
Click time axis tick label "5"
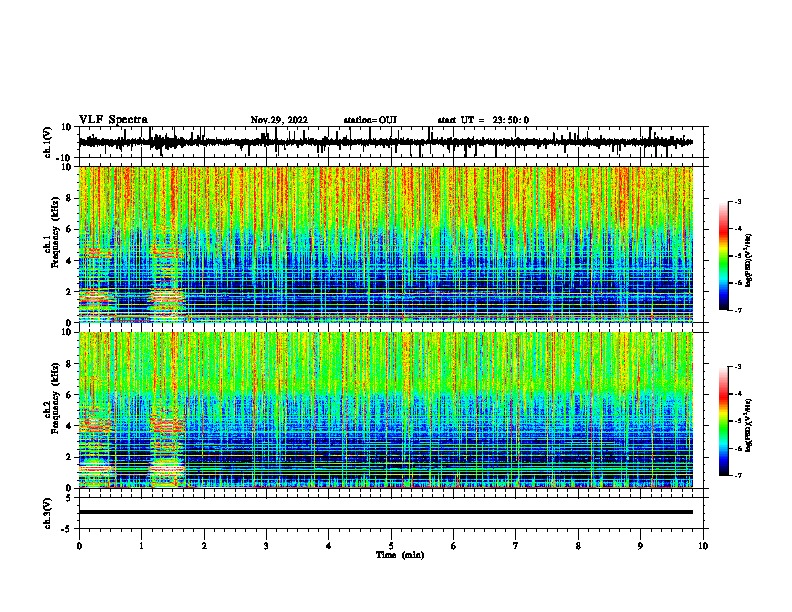point(391,546)
